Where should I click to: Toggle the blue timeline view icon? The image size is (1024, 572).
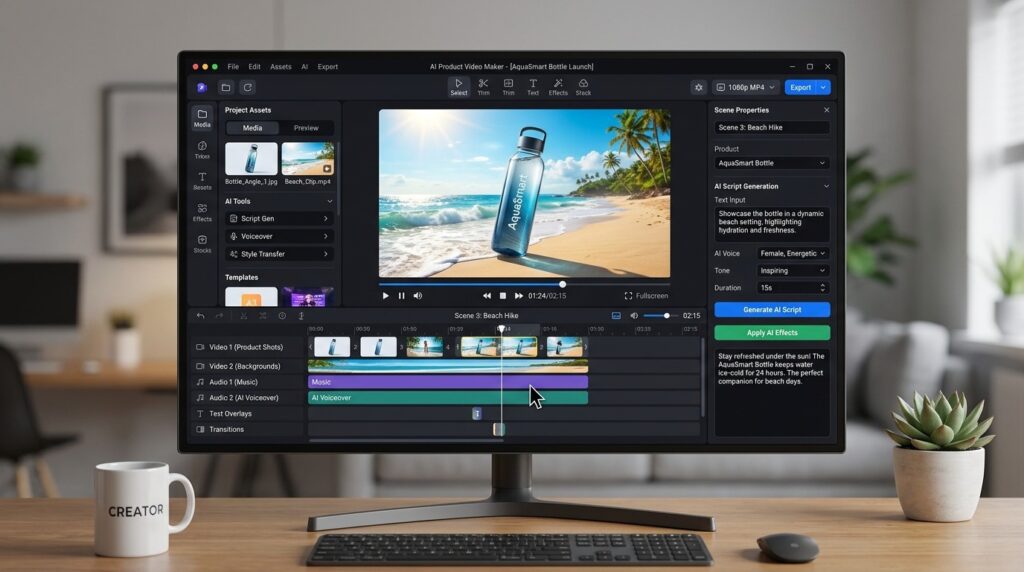(x=616, y=315)
